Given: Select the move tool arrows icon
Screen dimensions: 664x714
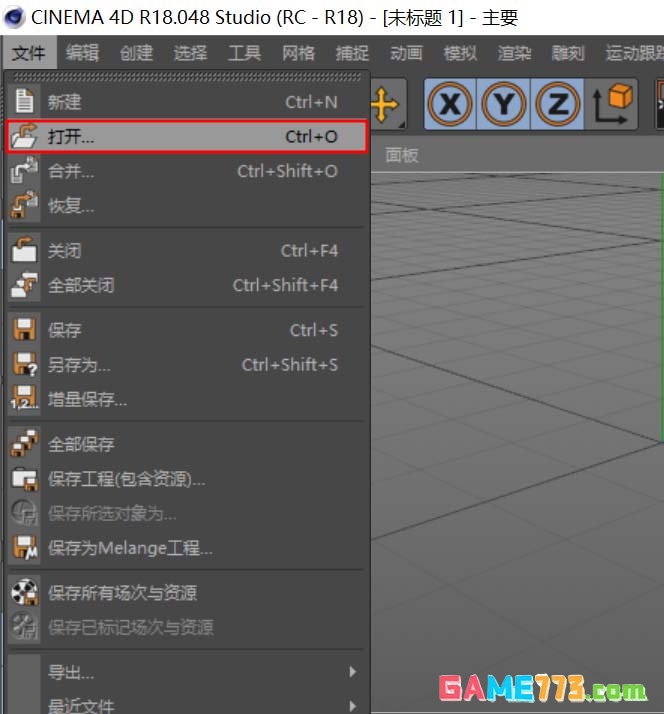Looking at the screenshot, I should pyautogui.click(x=386, y=105).
